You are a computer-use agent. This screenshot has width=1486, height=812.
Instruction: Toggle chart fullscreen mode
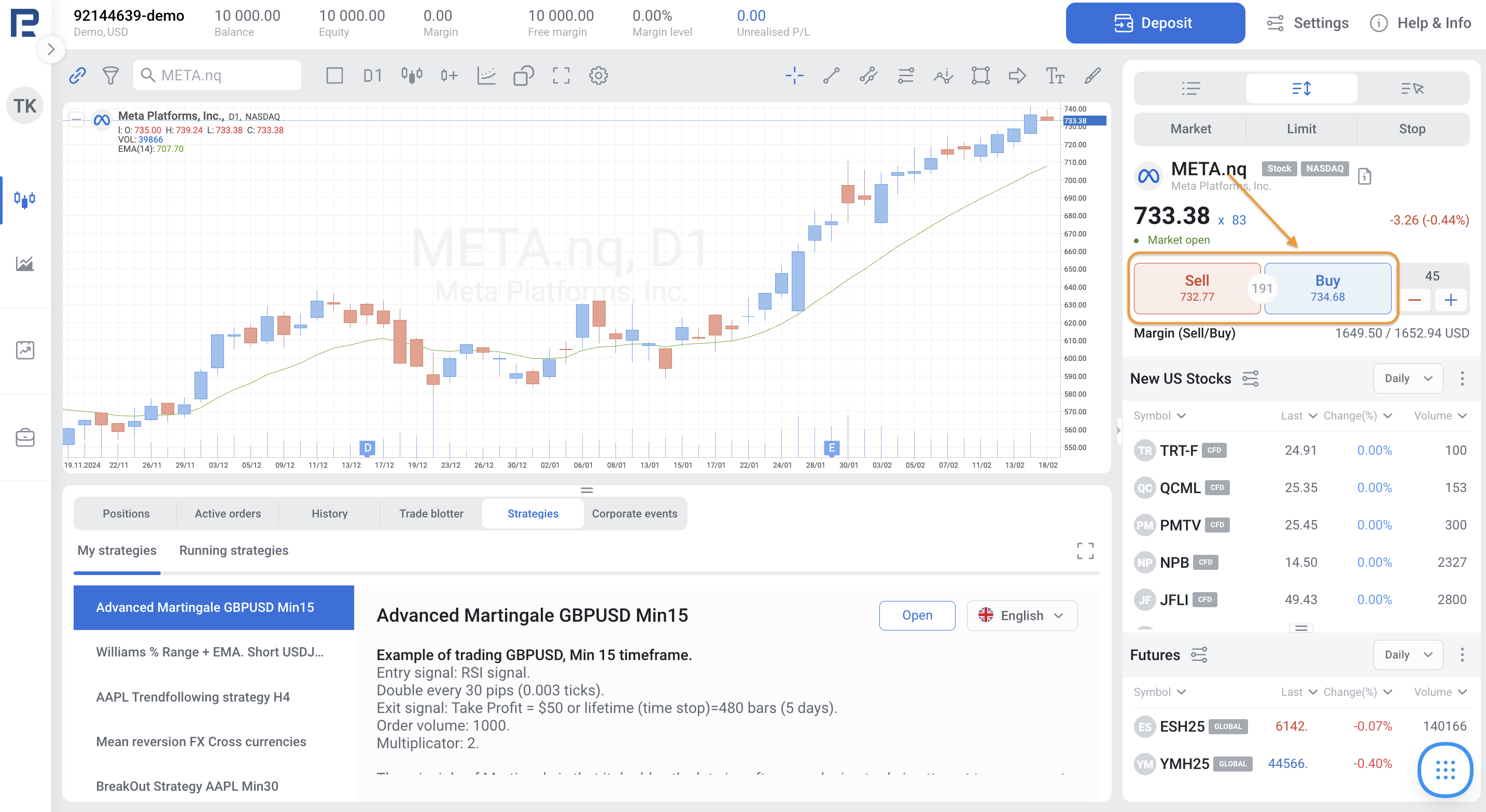pyautogui.click(x=560, y=76)
